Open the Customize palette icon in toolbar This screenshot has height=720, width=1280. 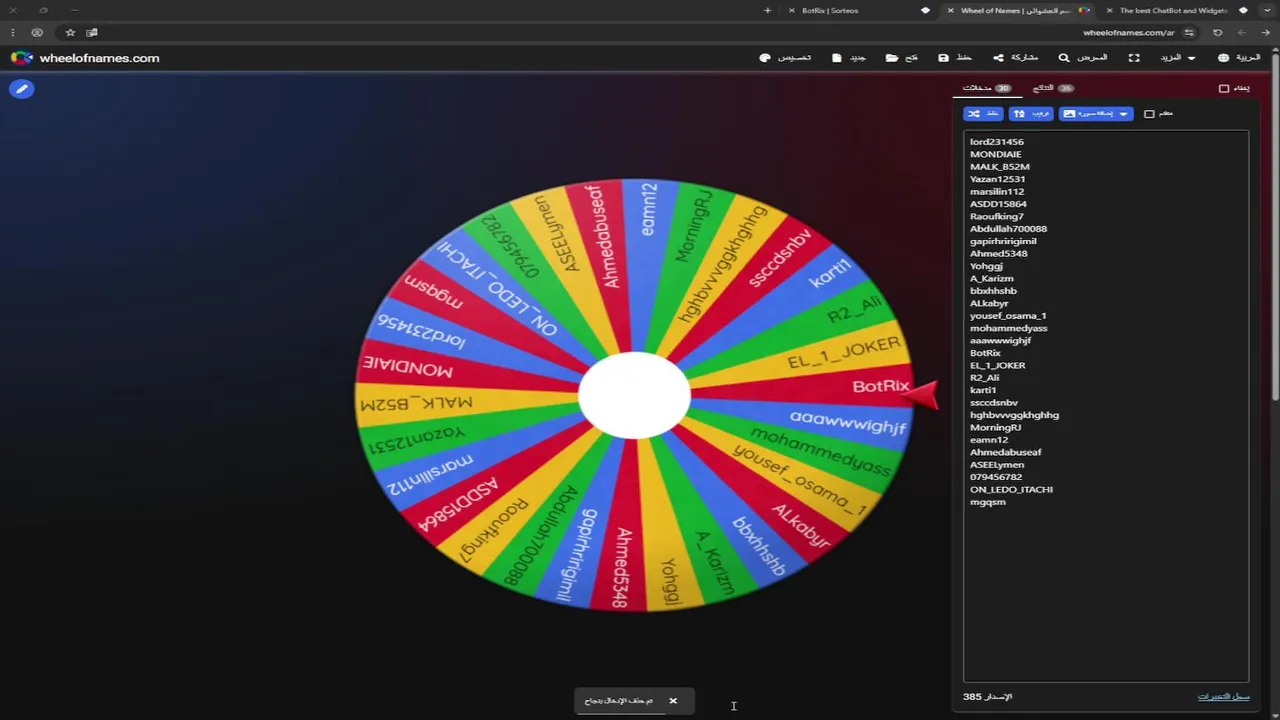[x=765, y=58]
